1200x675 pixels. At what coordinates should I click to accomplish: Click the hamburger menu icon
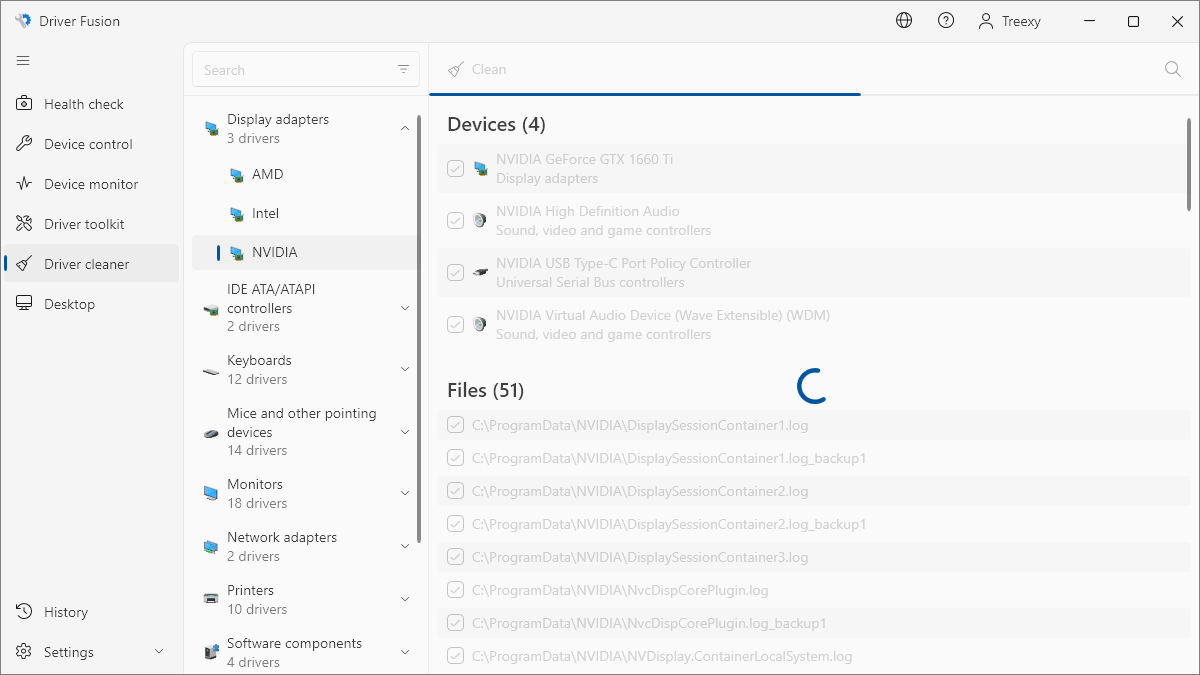tap(23, 61)
